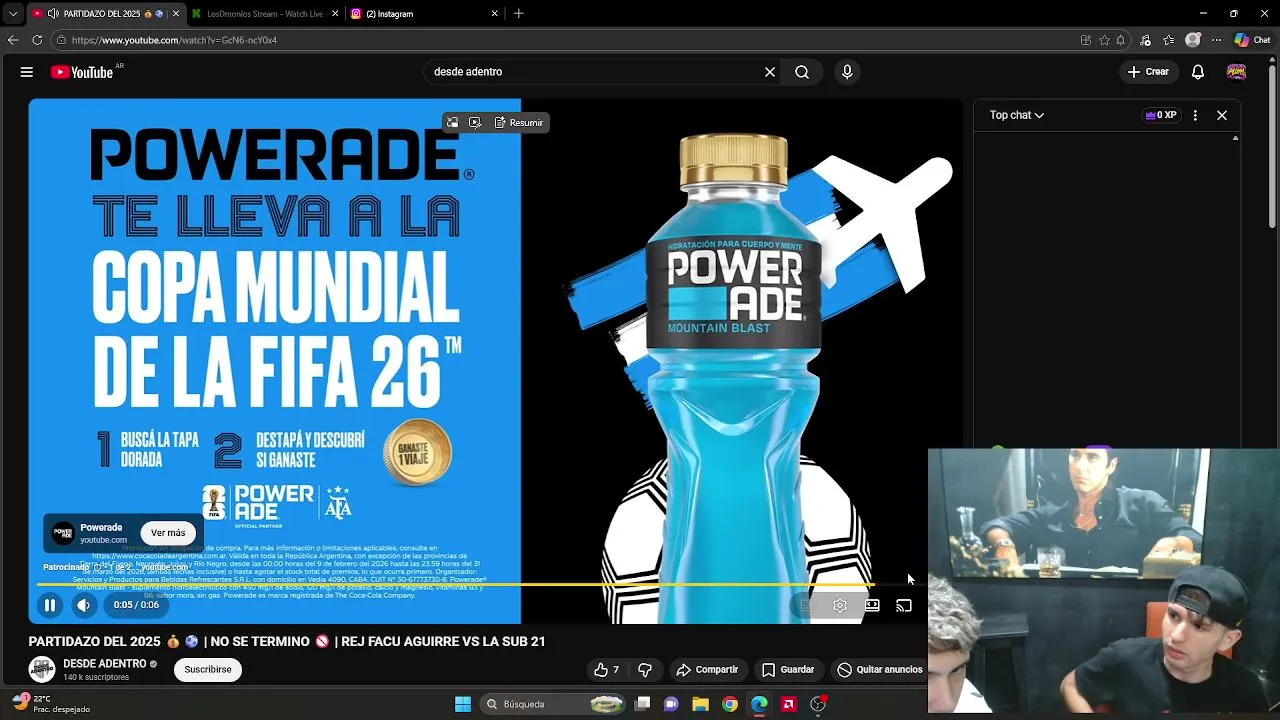Open the YouTube account avatar menu

coord(1237,72)
